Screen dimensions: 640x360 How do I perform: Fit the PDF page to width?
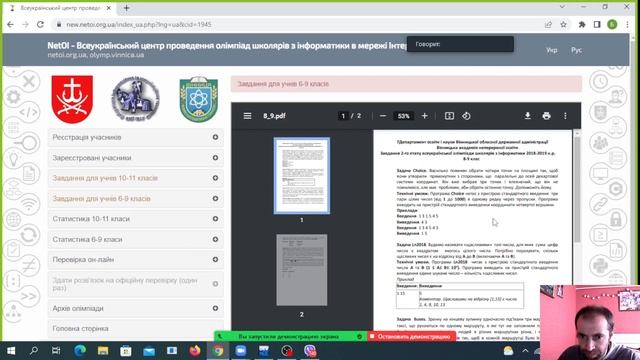click(x=449, y=116)
